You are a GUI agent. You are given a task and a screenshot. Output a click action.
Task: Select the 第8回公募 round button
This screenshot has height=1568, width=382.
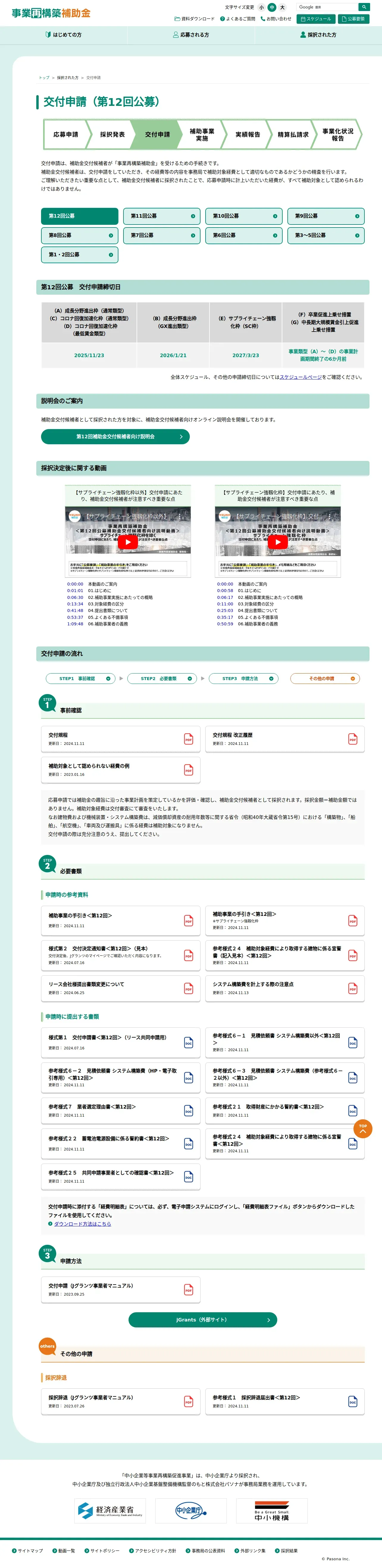[x=79, y=236]
